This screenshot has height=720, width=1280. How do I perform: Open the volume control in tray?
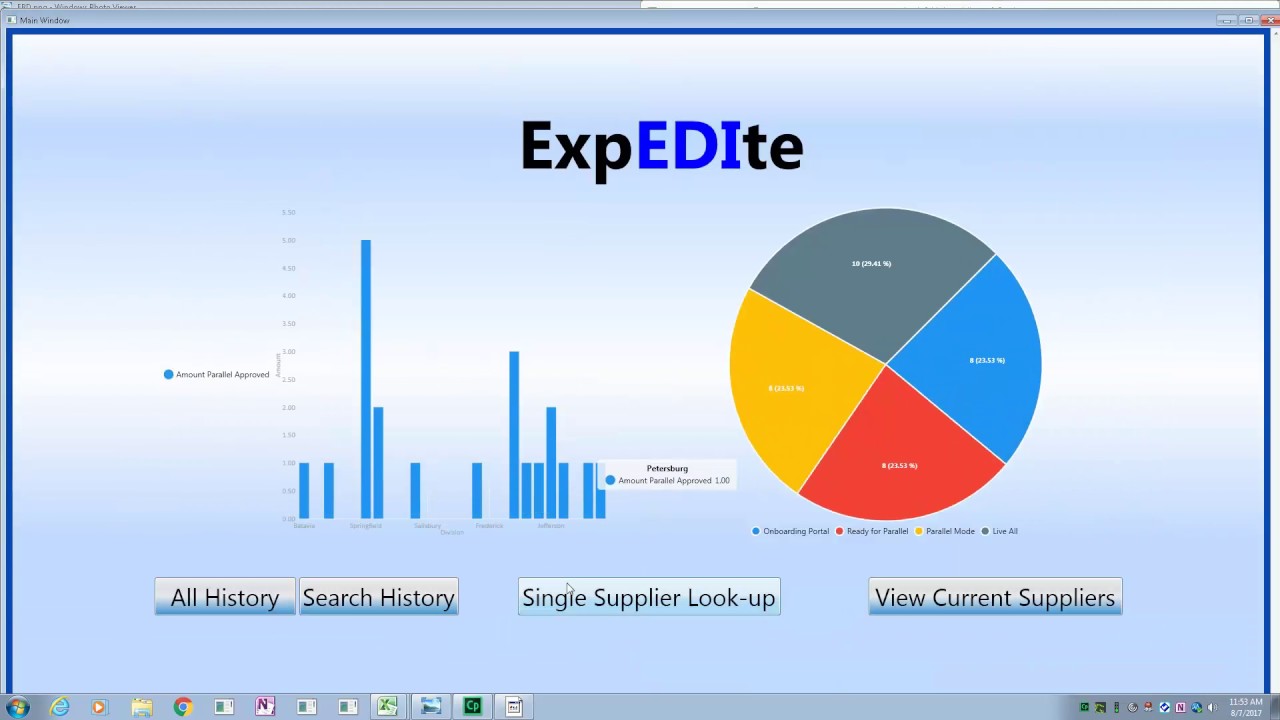pyautogui.click(x=1212, y=707)
